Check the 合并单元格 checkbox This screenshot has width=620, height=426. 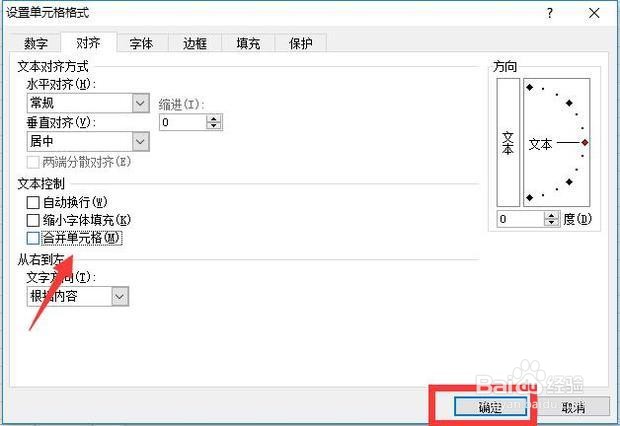coord(33,238)
